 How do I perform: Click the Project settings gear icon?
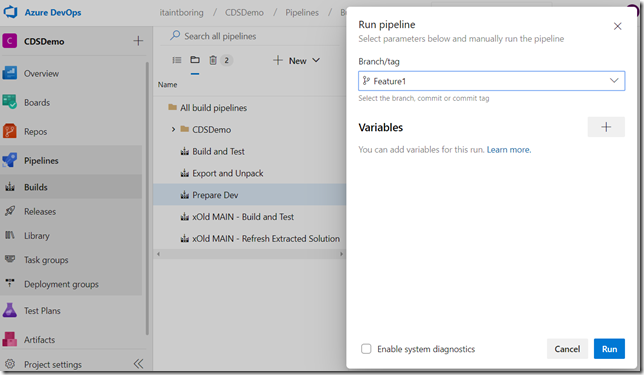10,364
